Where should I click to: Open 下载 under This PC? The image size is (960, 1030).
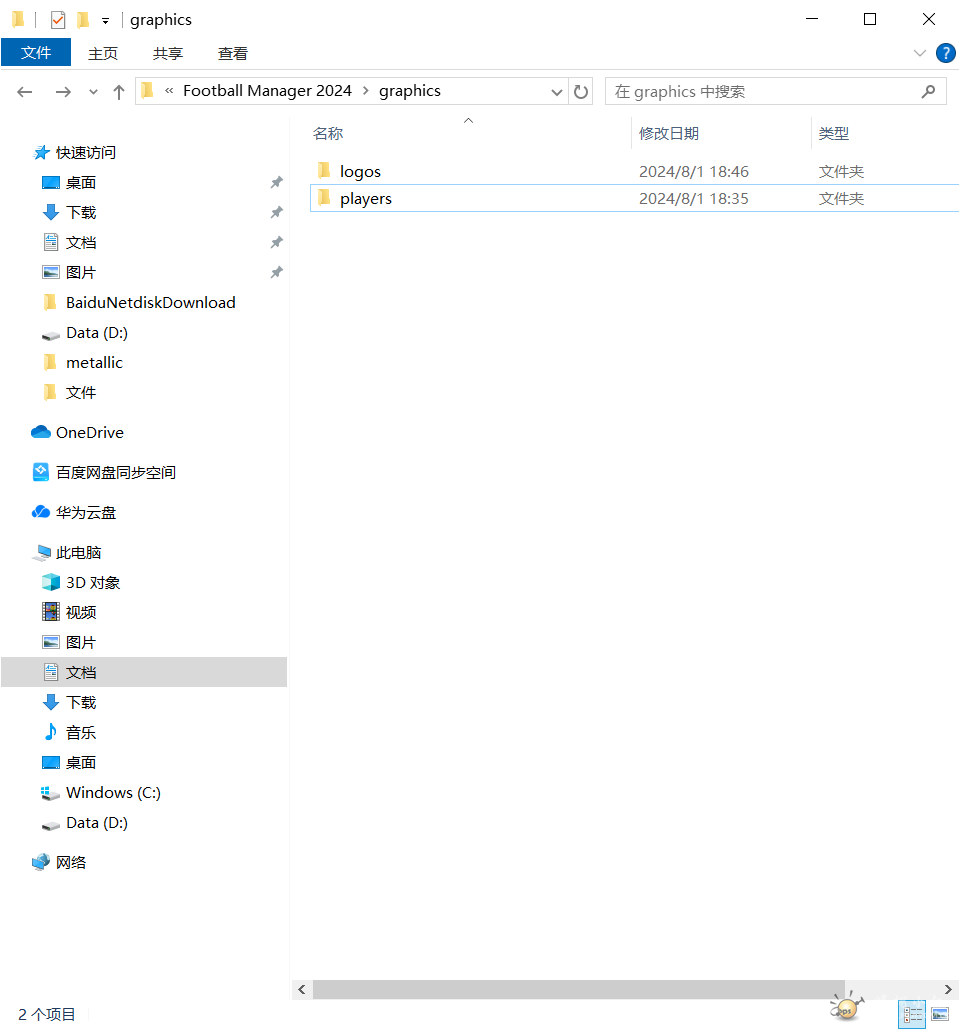pyautogui.click(x=81, y=703)
